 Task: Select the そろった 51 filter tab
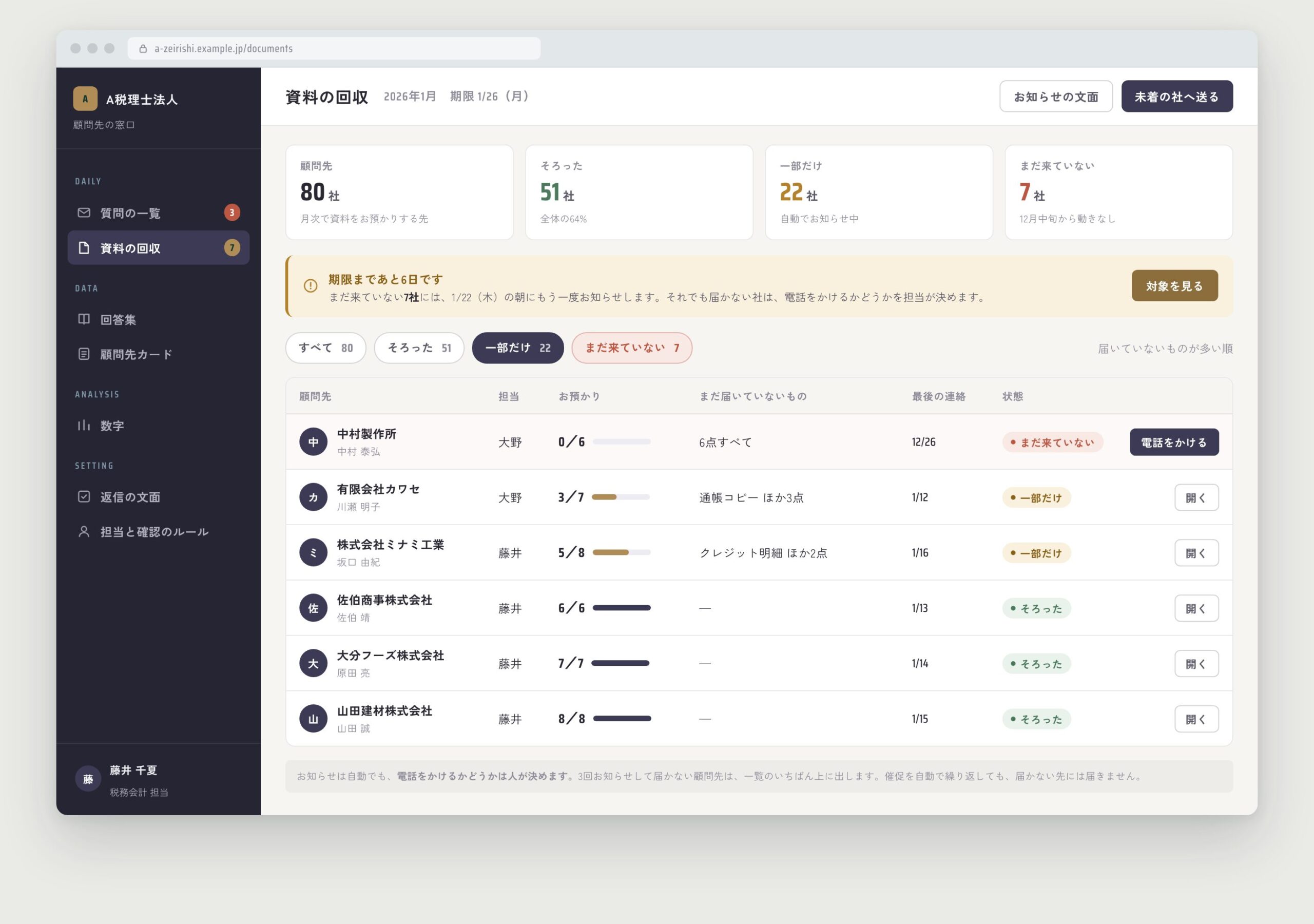[419, 348]
